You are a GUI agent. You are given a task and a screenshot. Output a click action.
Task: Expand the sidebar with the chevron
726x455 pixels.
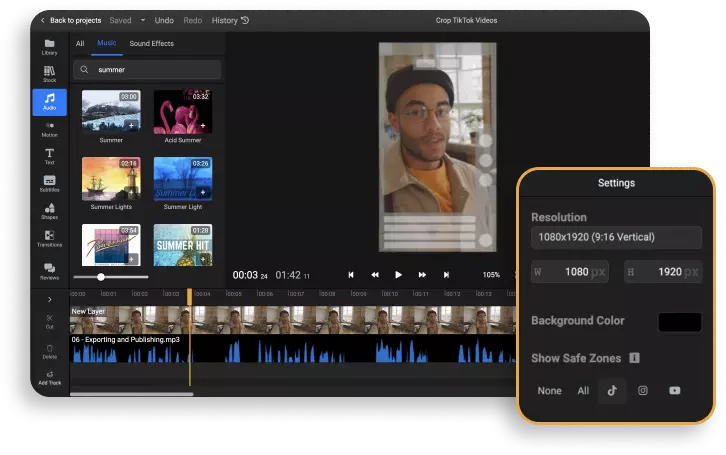[x=50, y=299]
